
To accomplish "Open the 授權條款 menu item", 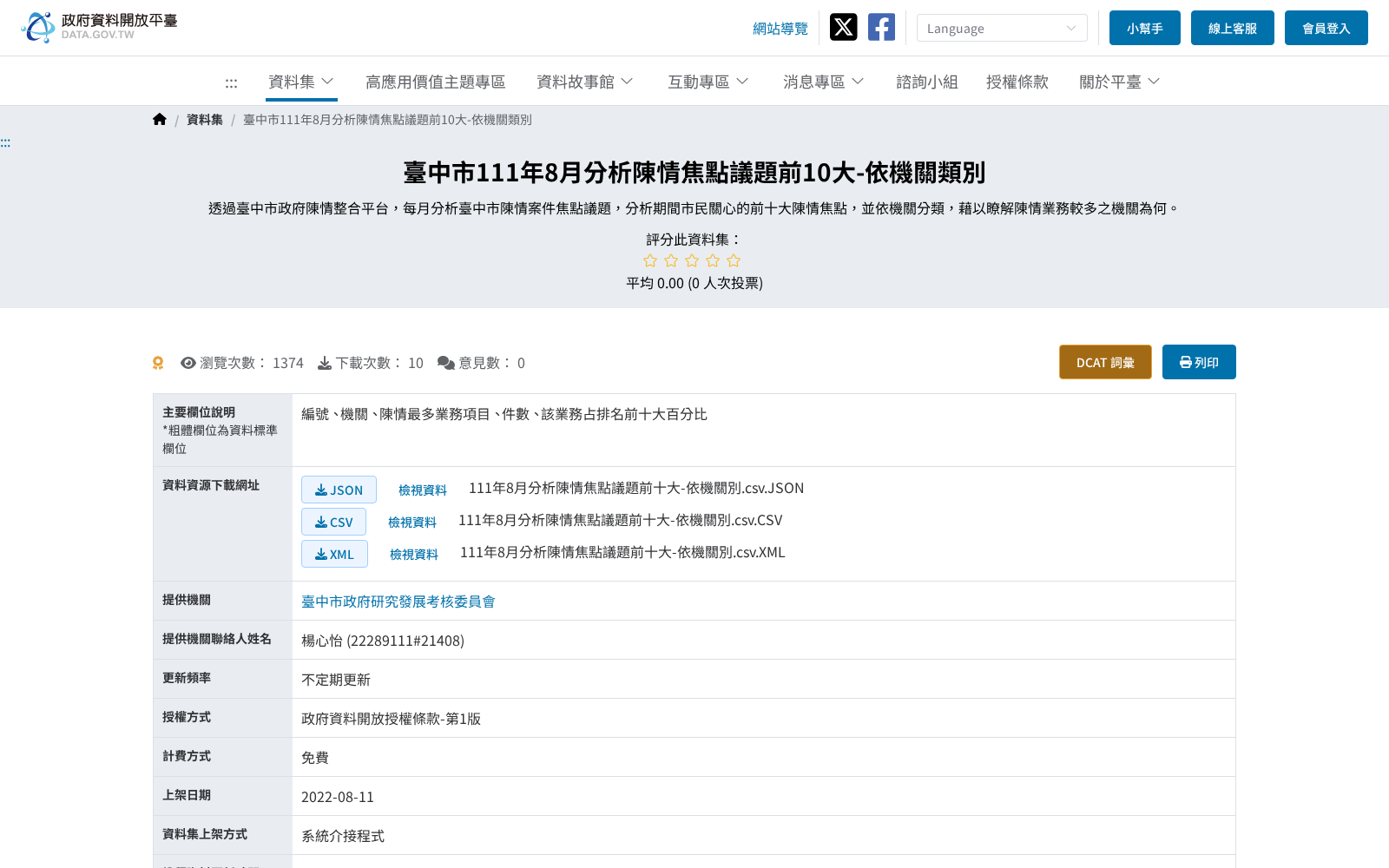I will coord(1017,82).
